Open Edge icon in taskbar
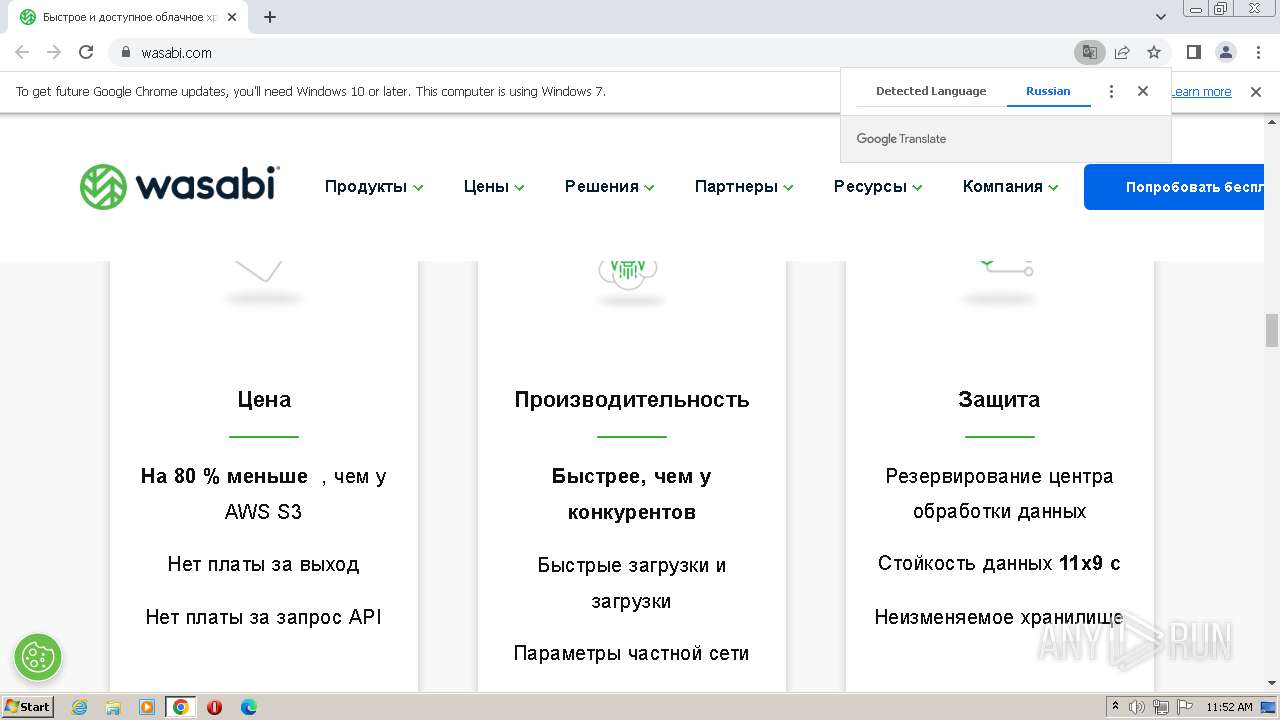The width and height of the screenshot is (1280, 720). tap(248, 707)
